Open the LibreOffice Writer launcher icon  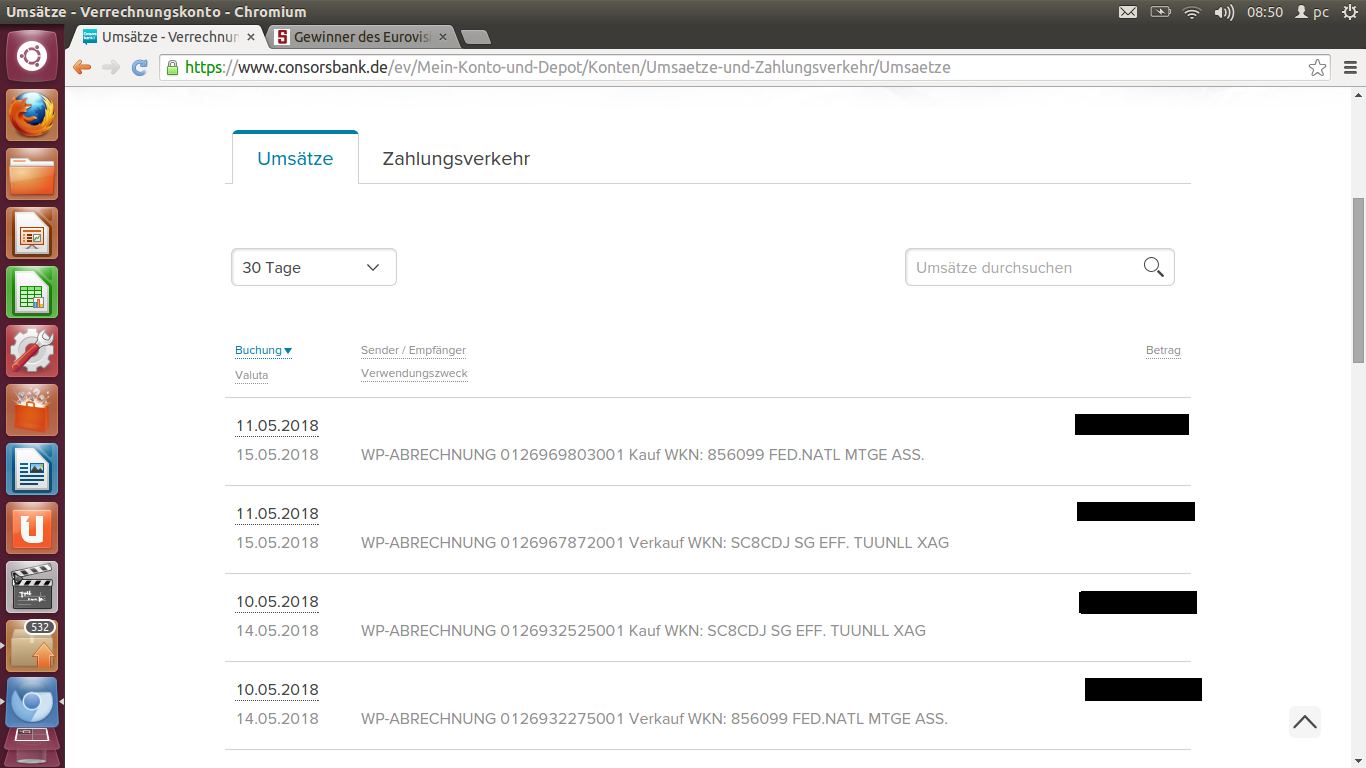click(31, 468)
